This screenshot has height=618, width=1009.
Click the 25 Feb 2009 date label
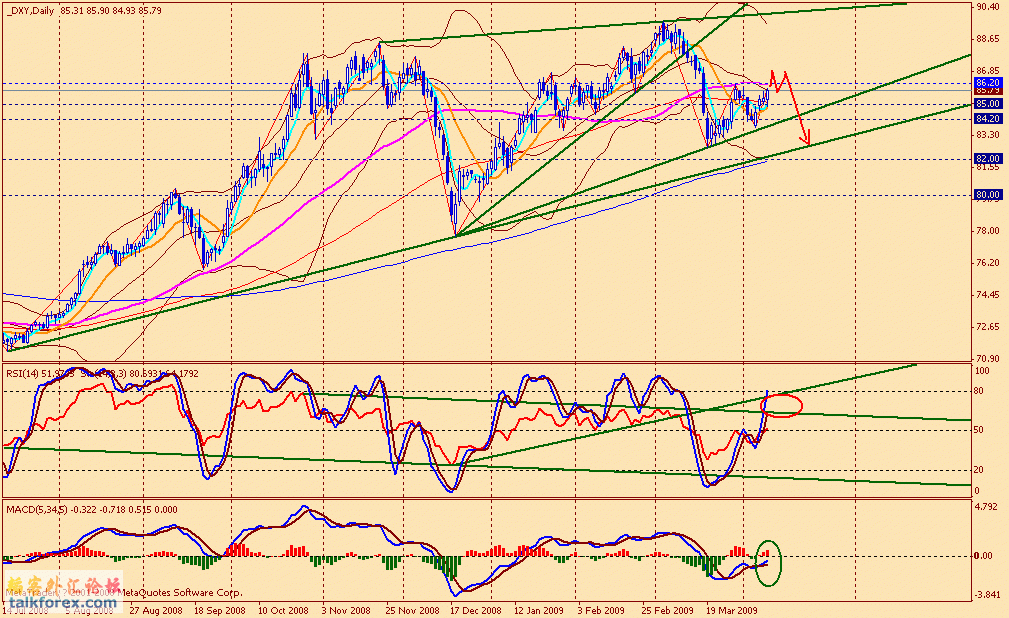point(667,610)
